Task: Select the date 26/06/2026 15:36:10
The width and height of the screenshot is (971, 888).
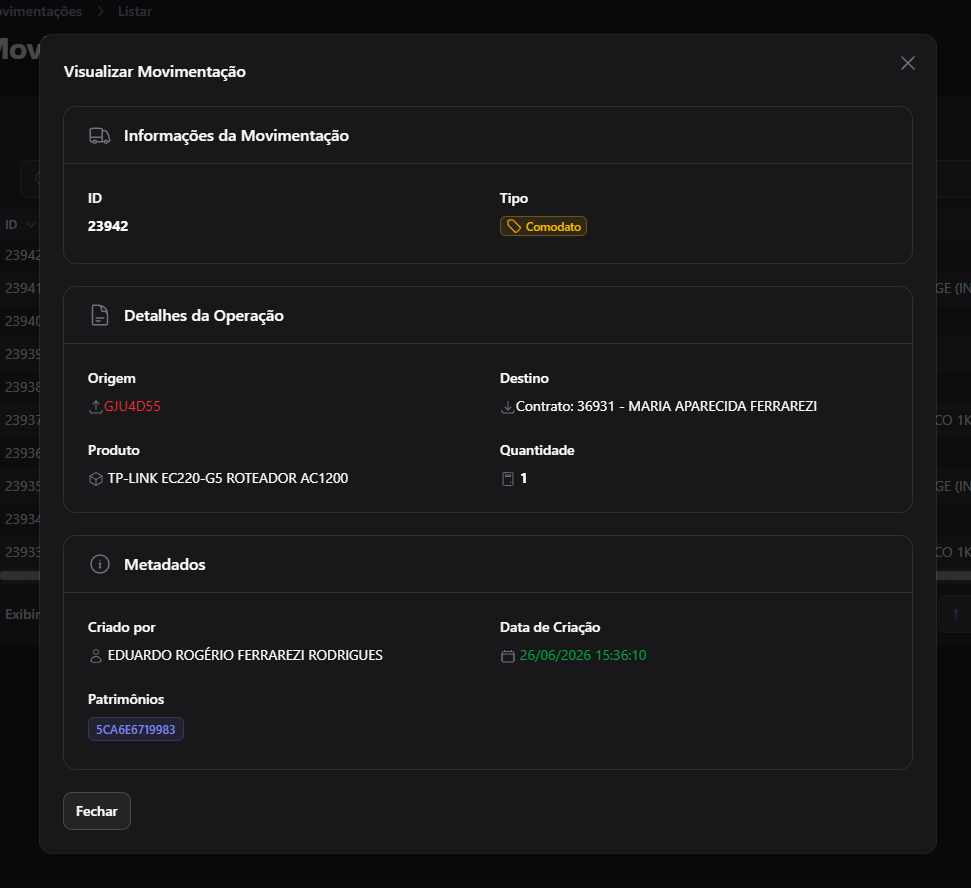Action: pyautogui.click(x=583, y=655)
